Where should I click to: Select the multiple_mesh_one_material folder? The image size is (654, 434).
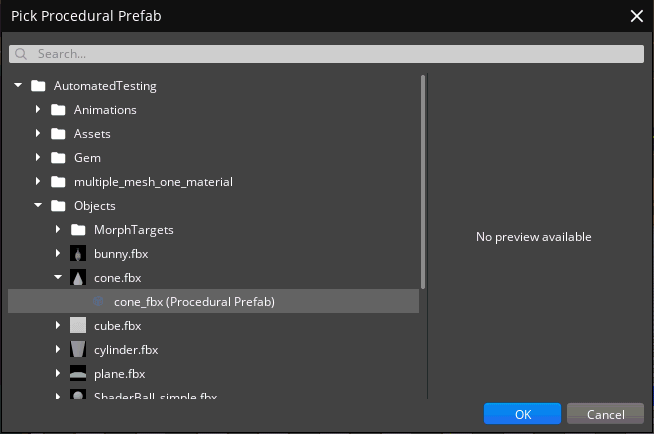point(153,182)
